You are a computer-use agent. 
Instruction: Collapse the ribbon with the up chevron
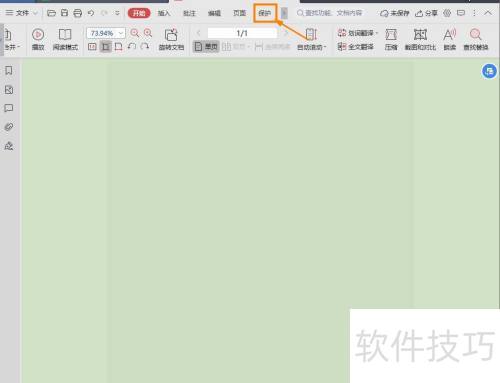pos(488,13)
